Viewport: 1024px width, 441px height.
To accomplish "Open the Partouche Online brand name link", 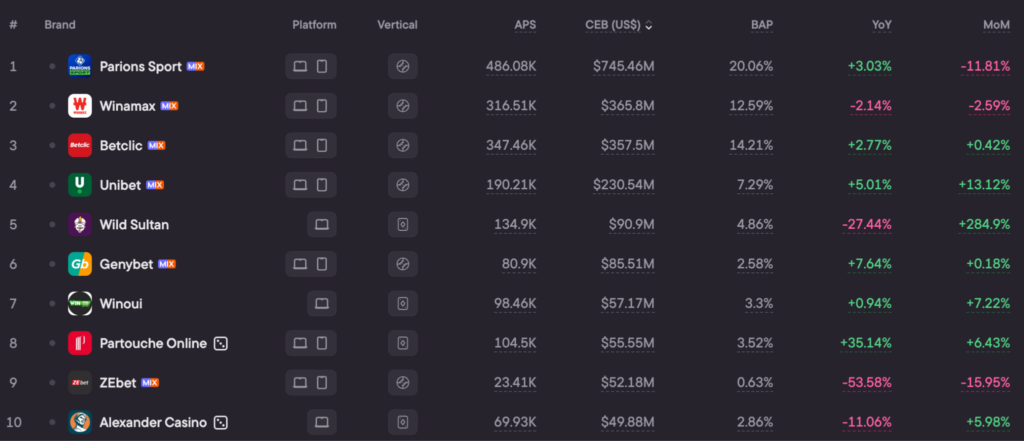I will [x=153, y=343].
